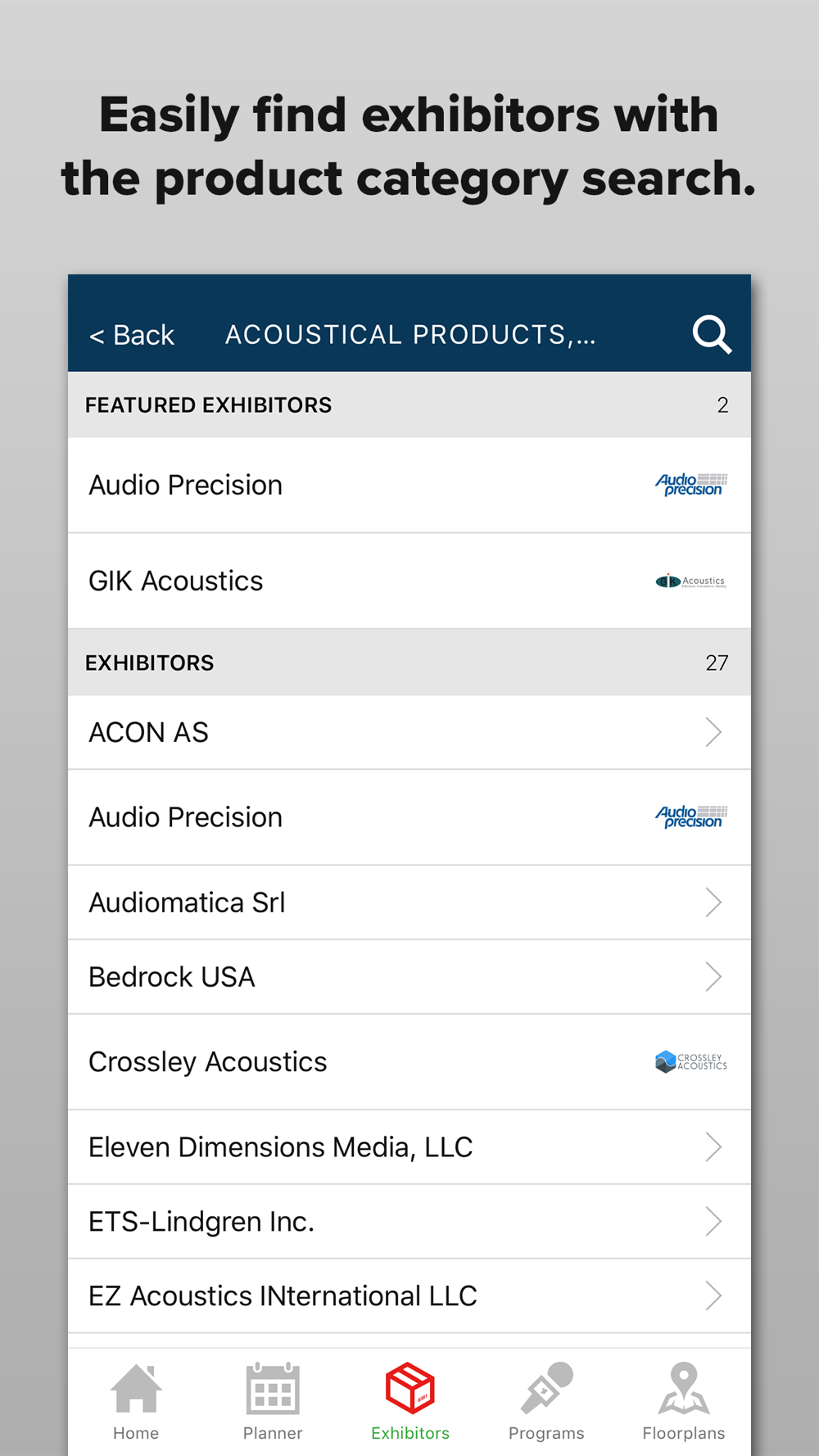Tap the Crossley Acoustics logo
Screen dimensions: 819x1456
pos(691,1061)
